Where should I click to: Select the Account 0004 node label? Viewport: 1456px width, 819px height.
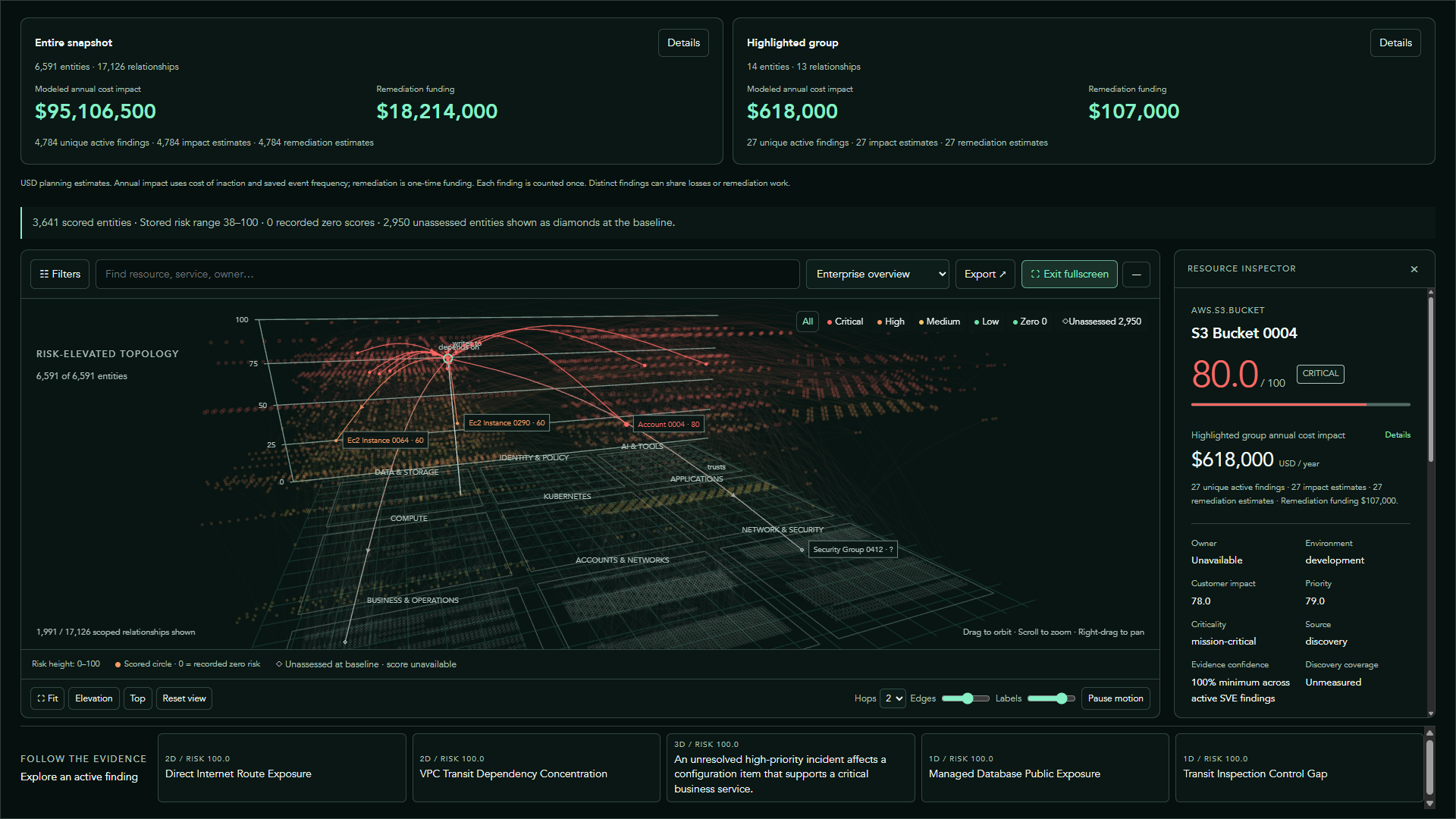coord(668,425)
